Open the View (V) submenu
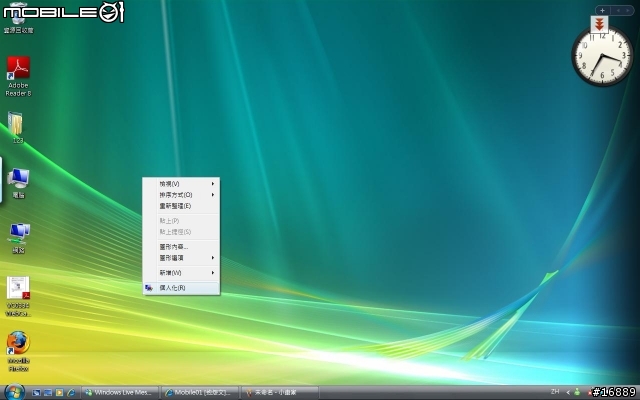 [181, 184]
